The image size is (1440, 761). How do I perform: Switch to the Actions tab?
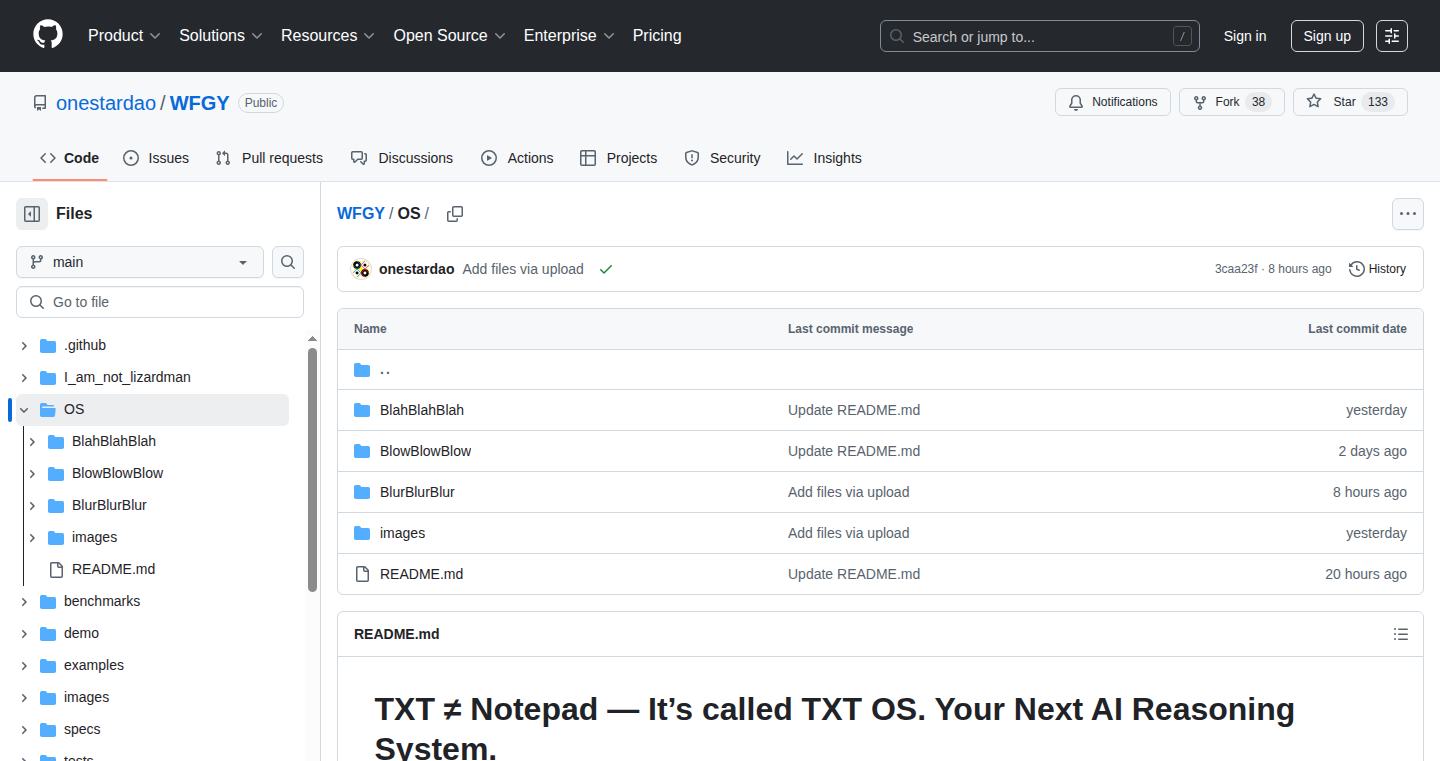[x=517, y=158]
